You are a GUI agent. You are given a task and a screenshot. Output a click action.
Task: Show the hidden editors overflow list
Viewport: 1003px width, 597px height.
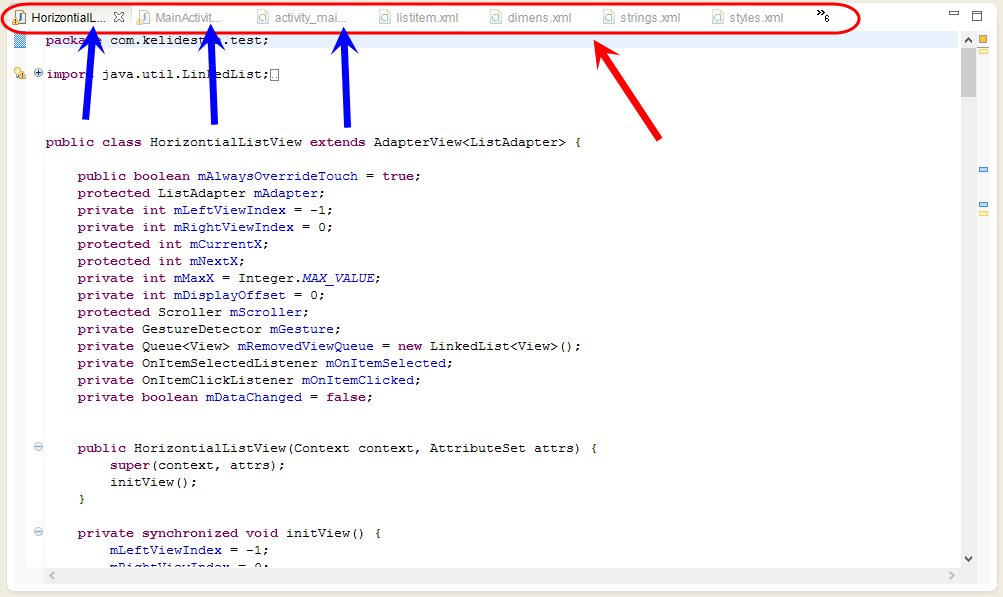click(823, 15)
